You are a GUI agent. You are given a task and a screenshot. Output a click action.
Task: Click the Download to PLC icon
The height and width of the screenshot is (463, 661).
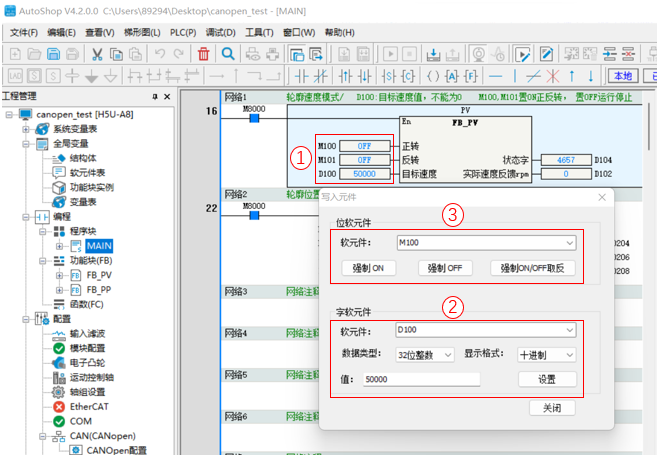click(433, 54)
